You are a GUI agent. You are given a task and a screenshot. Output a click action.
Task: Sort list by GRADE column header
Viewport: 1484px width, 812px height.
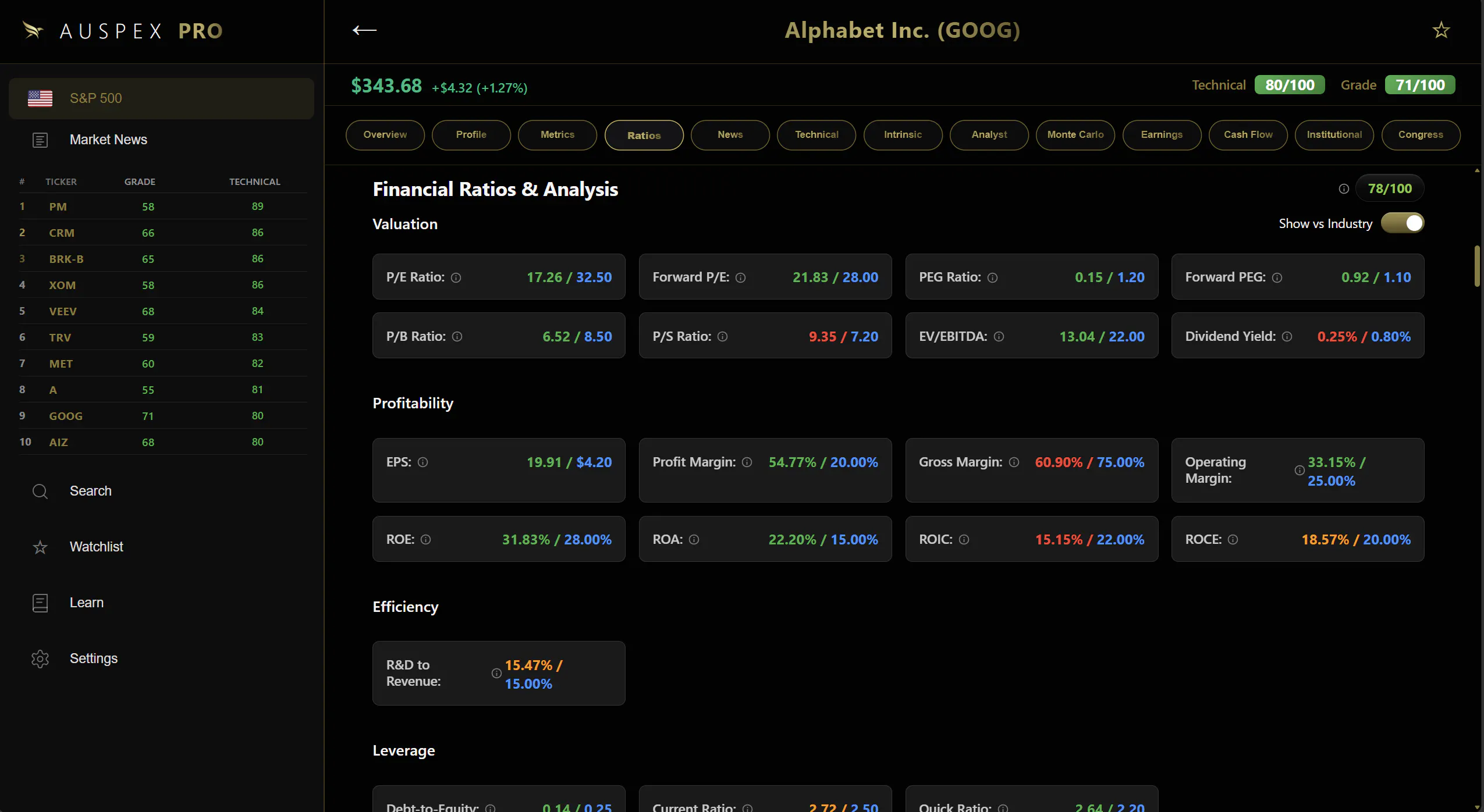[140, 182]
